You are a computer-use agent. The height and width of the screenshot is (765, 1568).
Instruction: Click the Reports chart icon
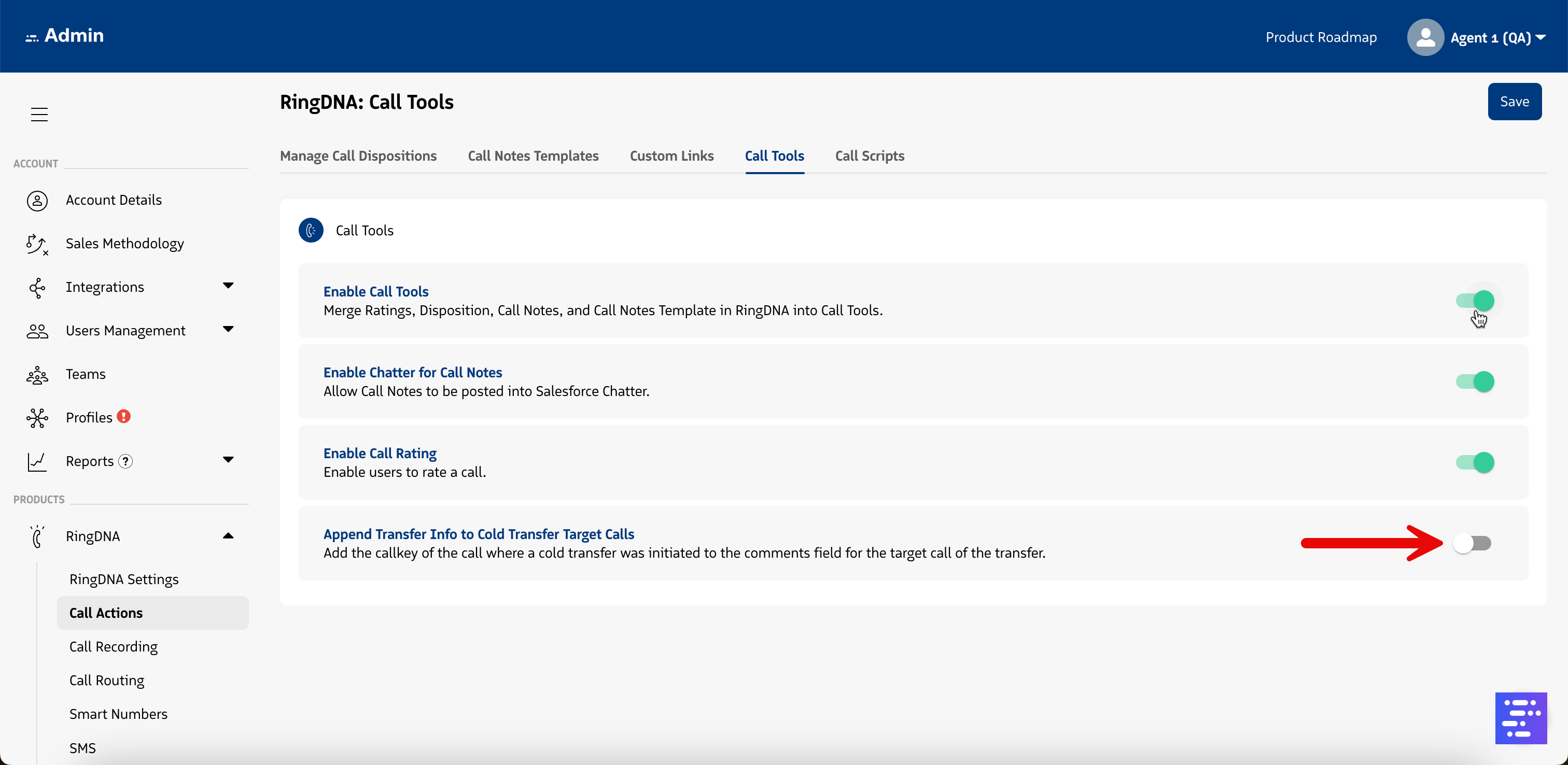[37, 461]
